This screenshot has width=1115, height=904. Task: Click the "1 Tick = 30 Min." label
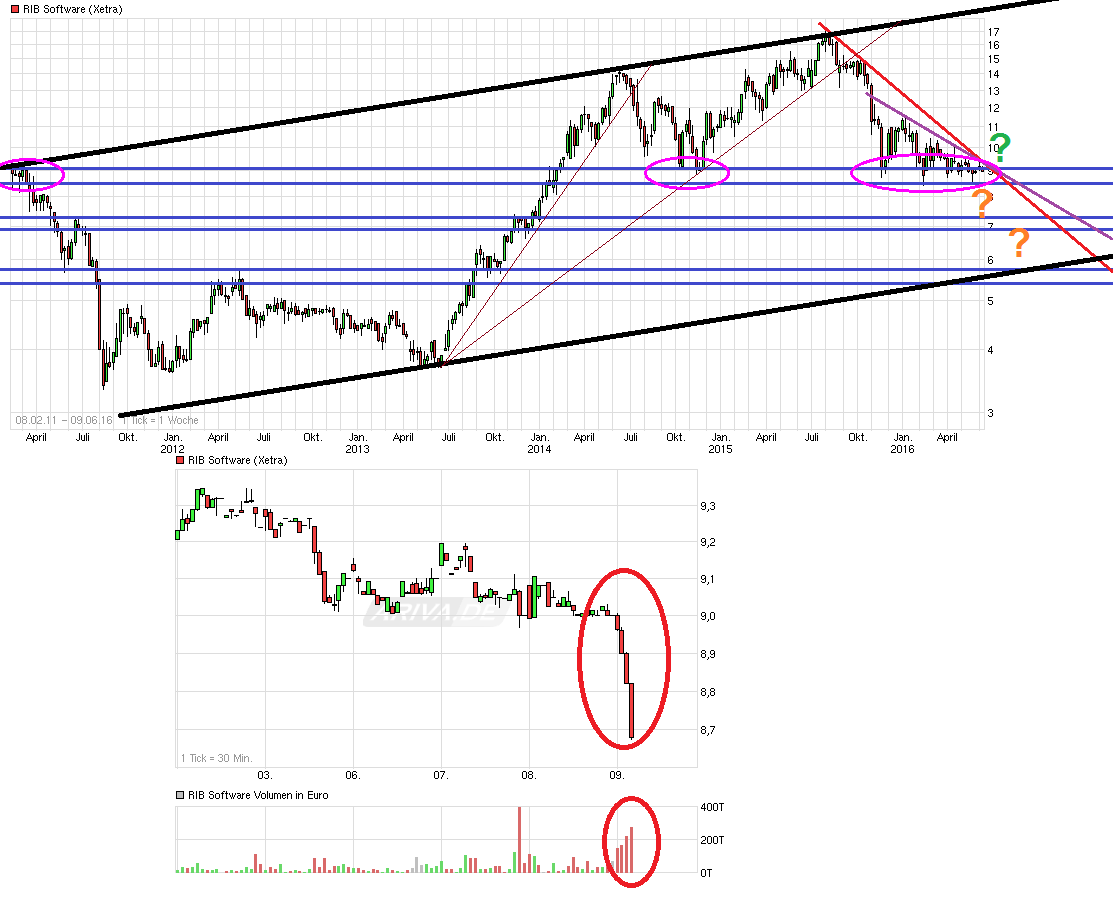click(217, 758)
